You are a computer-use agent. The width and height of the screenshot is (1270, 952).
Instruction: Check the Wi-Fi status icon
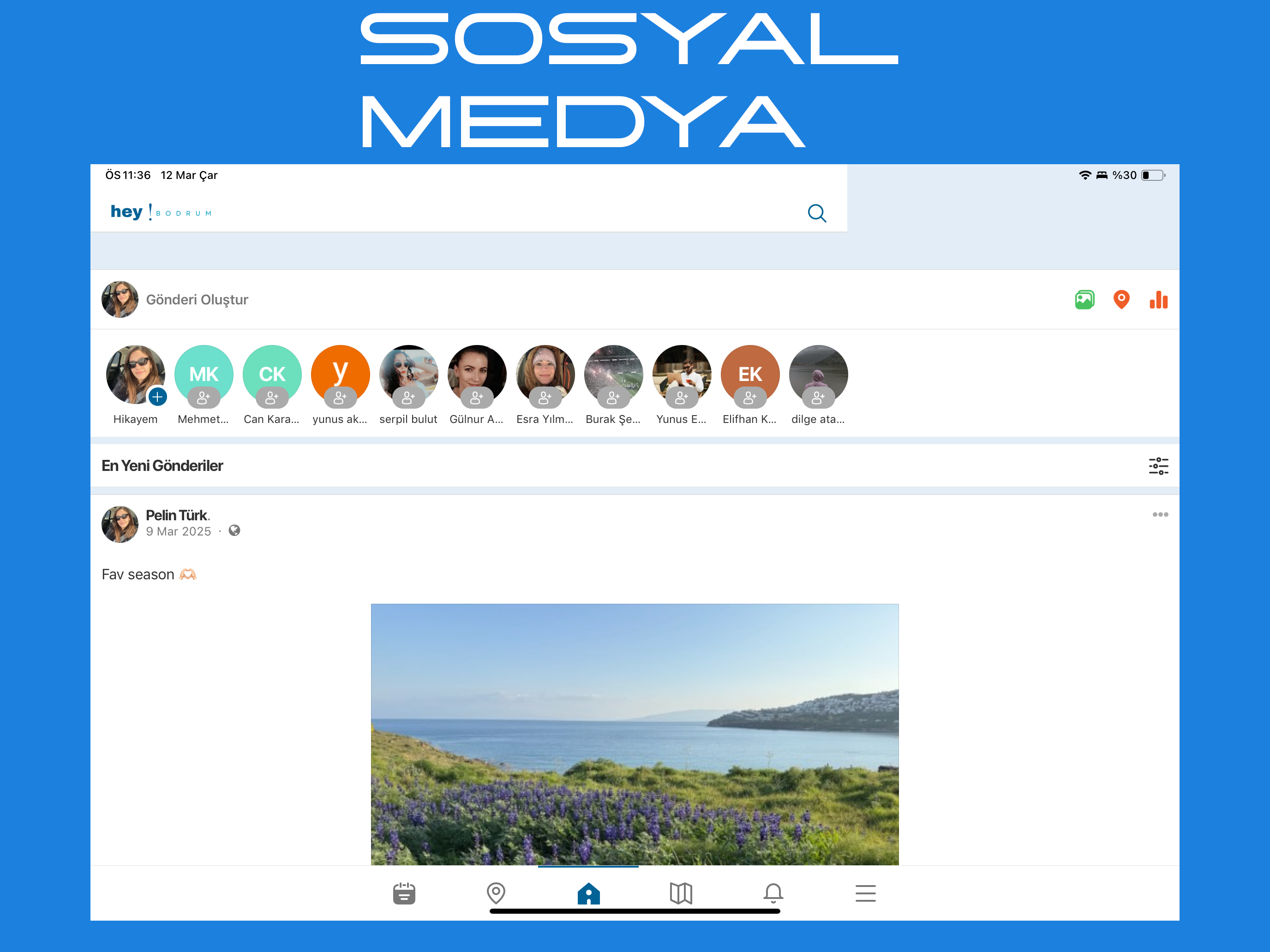pos(1085,175)
